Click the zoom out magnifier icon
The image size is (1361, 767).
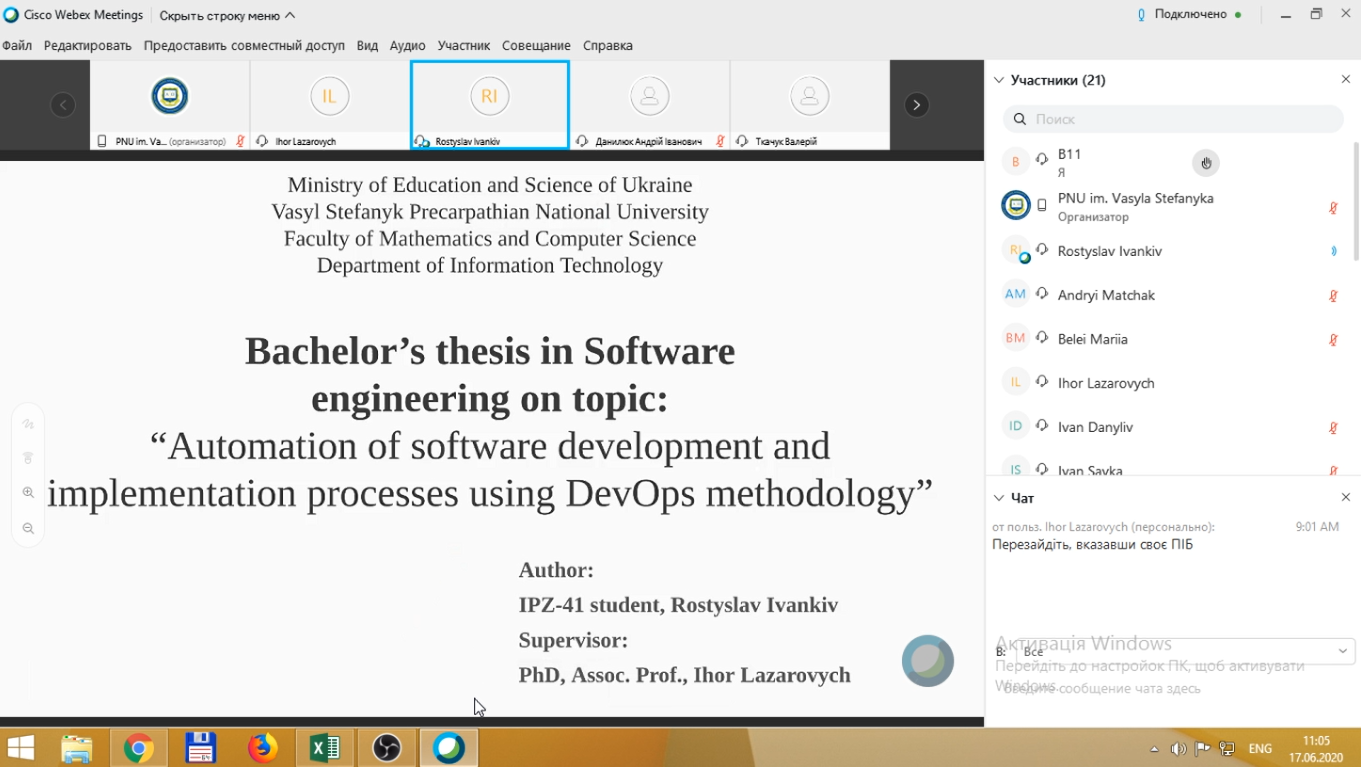28,529
